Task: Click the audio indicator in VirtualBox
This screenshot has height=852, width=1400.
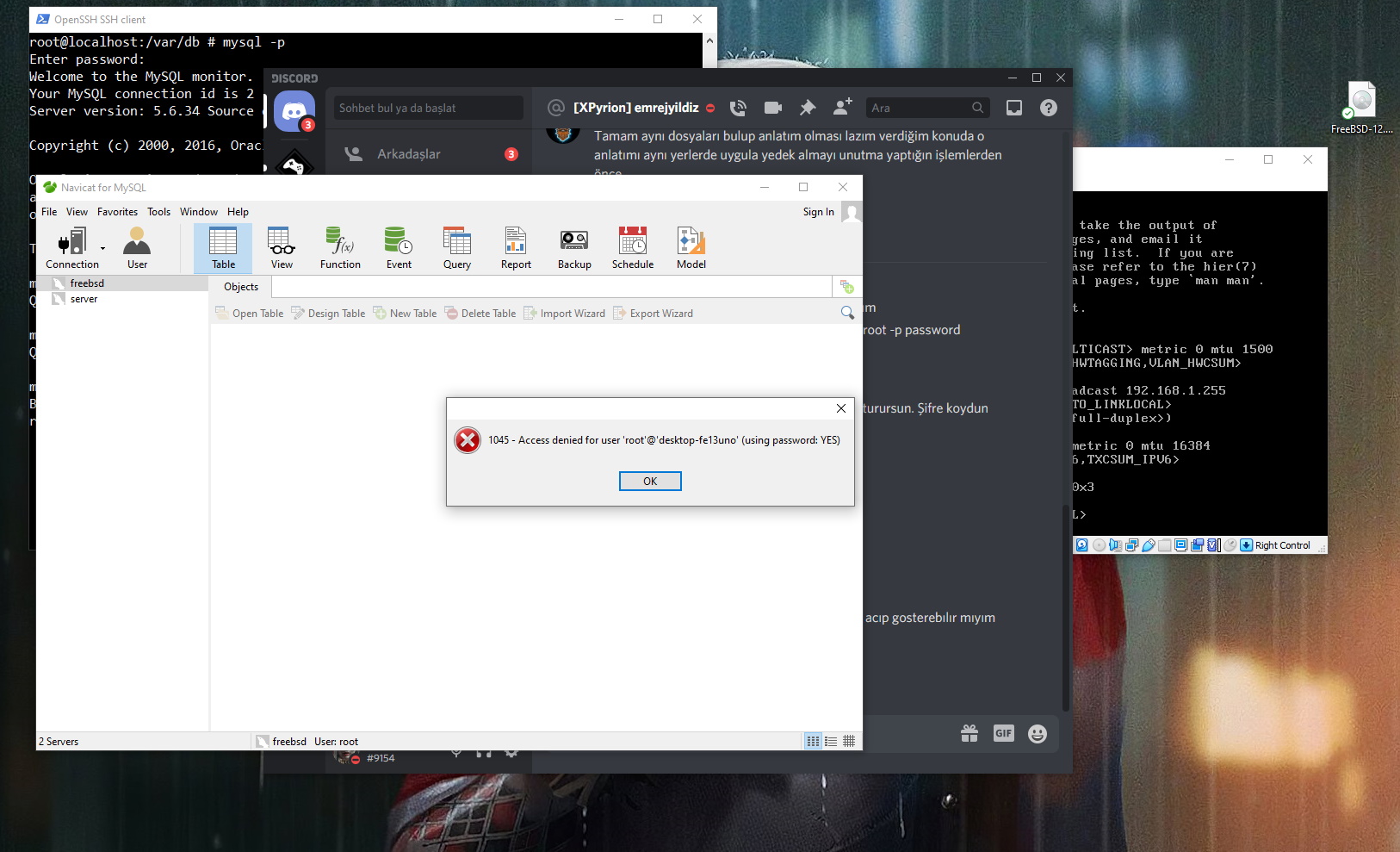Action: [x=1116, y=545]
